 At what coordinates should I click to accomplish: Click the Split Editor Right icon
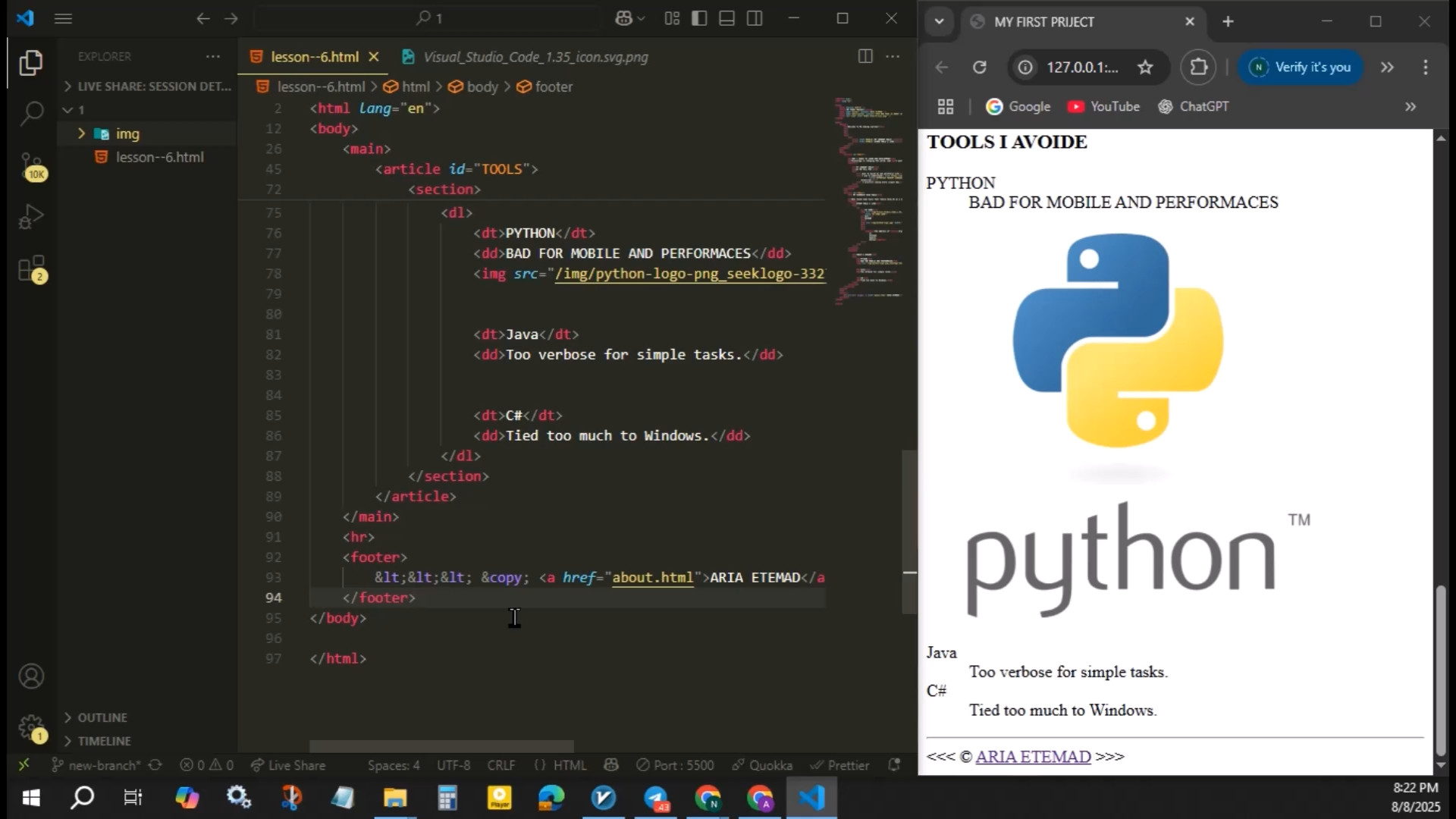click(x=864, y=56)
